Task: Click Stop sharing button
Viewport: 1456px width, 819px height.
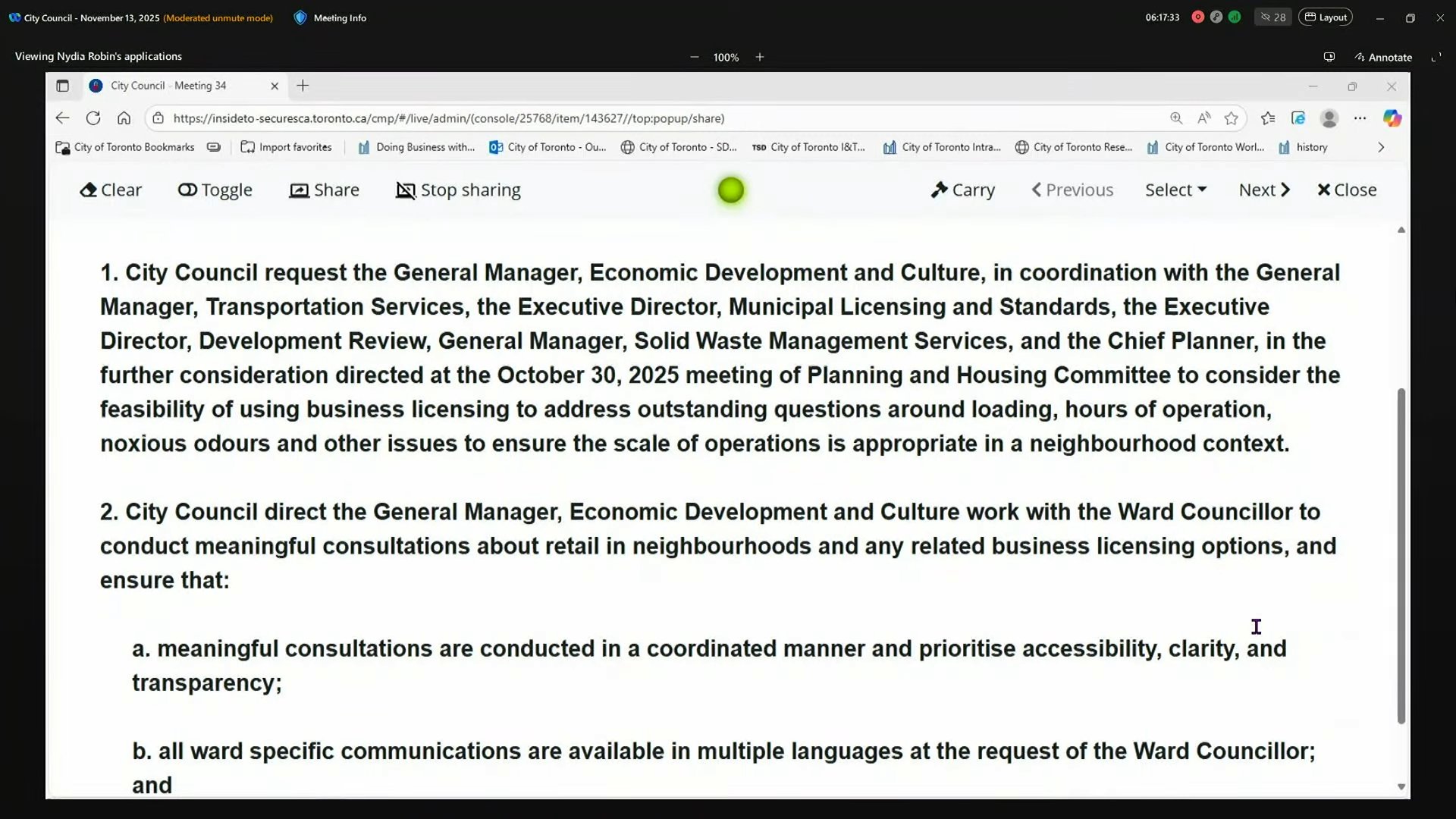Action: tap(459, 190)
